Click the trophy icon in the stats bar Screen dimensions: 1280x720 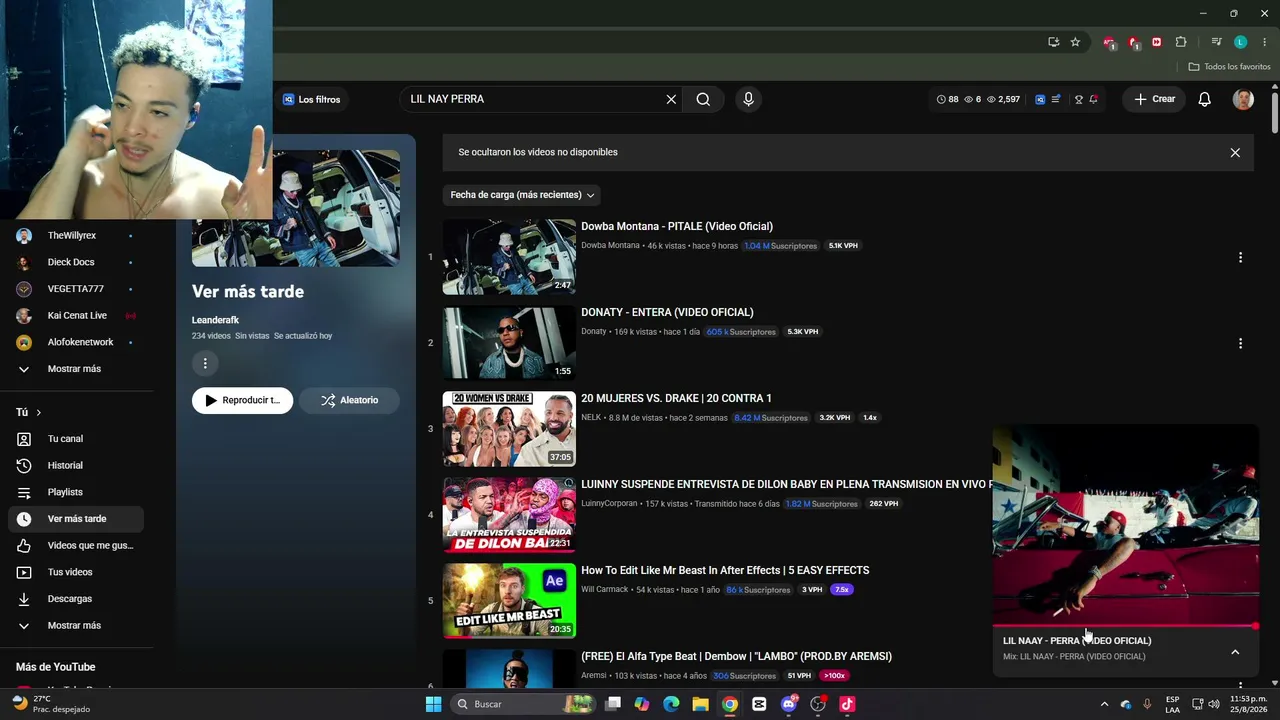point(1078,99)
